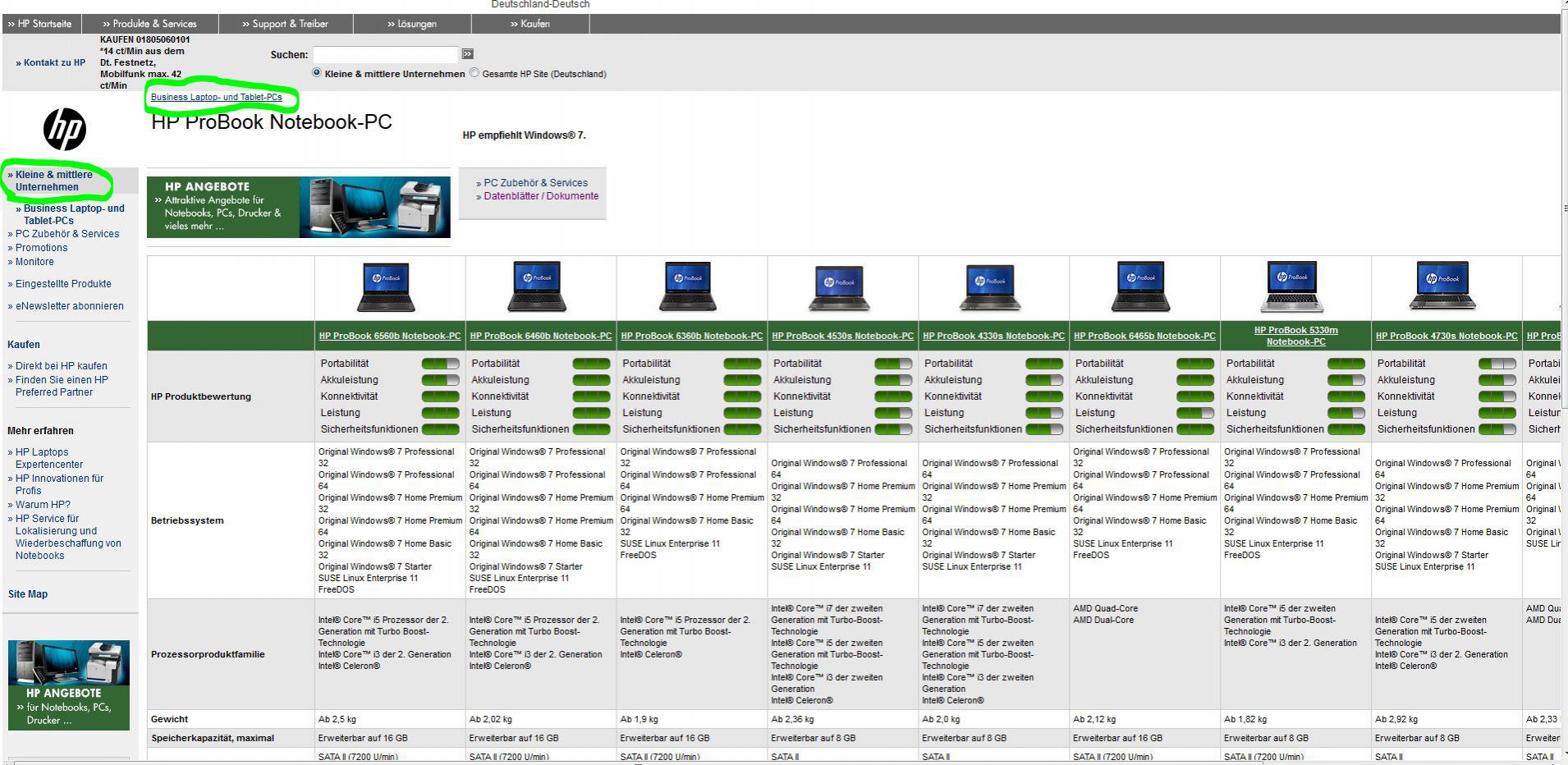Open HP ProBook 6460b Notebook-PC link
Viewport: 1568px width, 765px height.
[541, 336]
